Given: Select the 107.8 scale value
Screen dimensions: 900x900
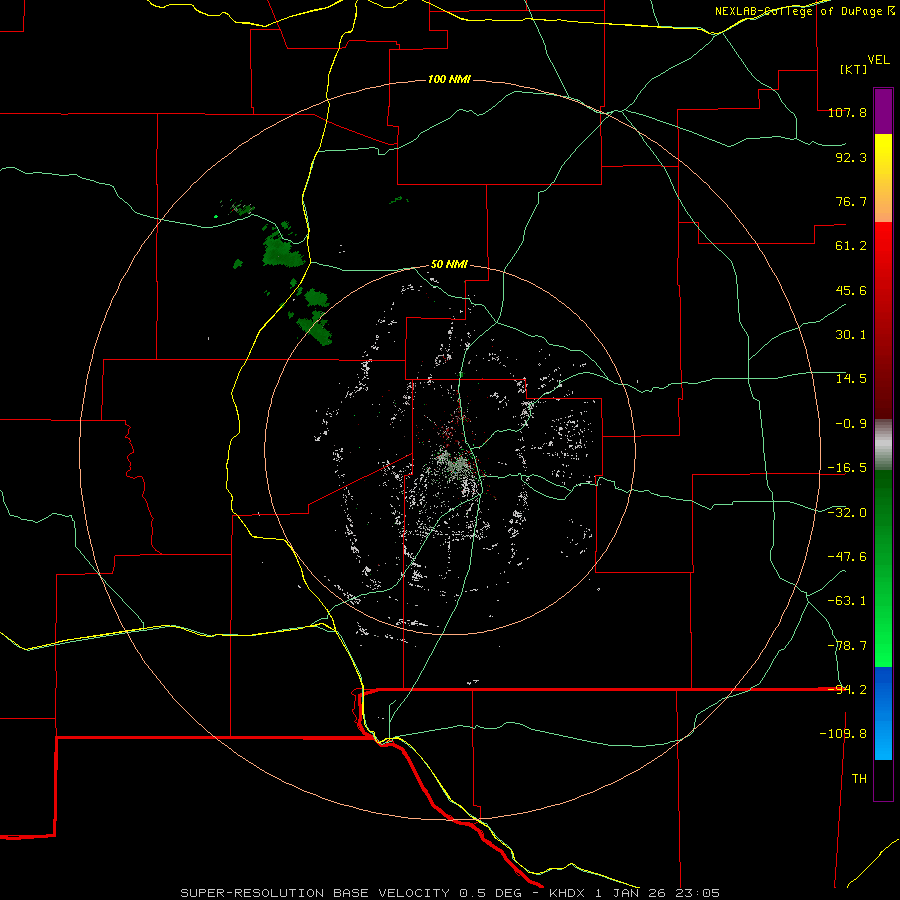Looking at the screenshot, I should click(x=847, y=112).
